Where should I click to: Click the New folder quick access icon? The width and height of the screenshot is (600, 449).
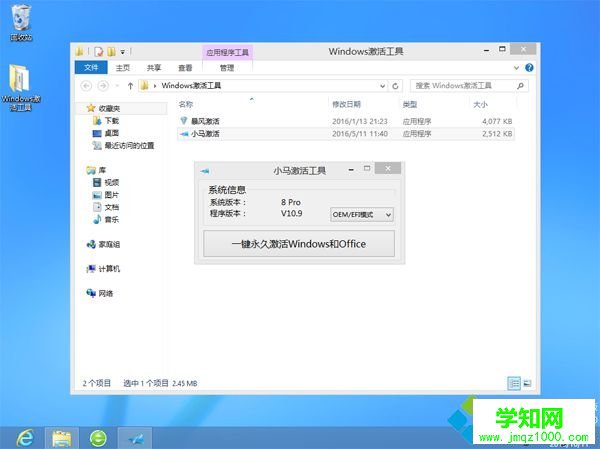[111, 52]
